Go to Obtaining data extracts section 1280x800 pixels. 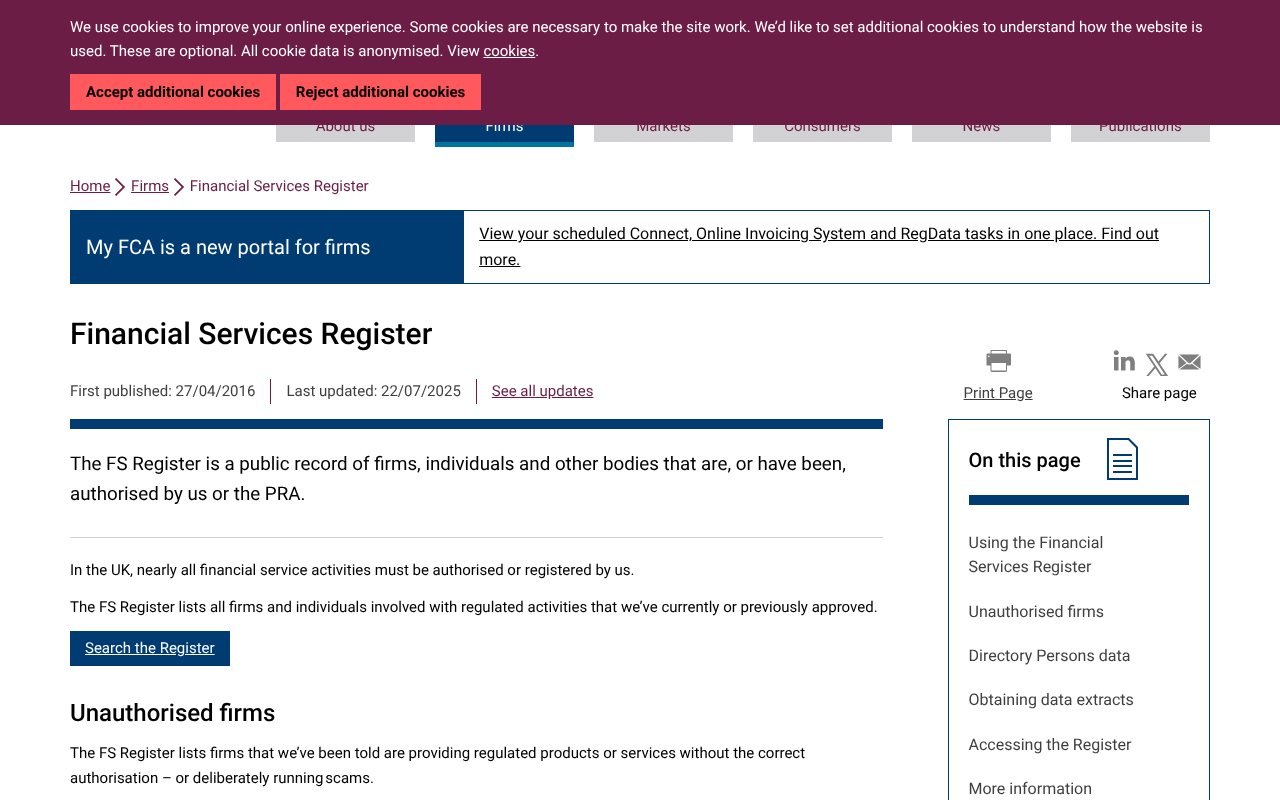click(x=1051, y=699)
